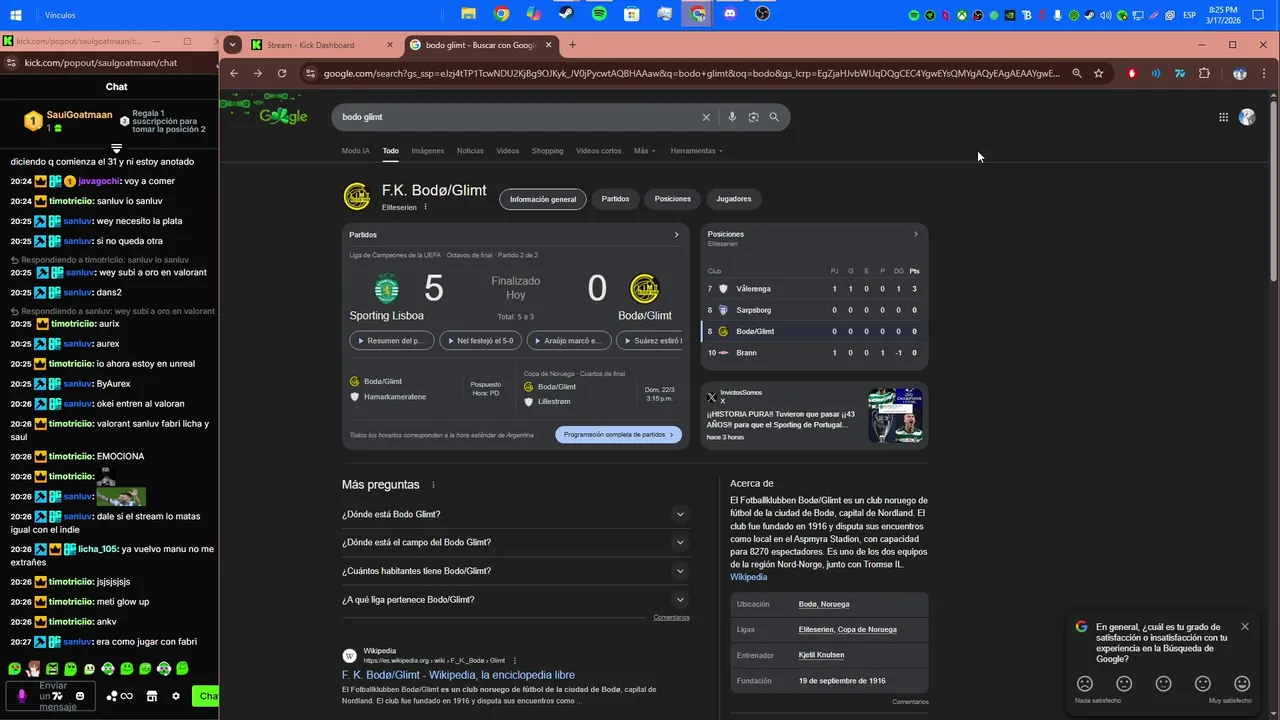This screenshot has height=720, width=1280.
Task: Select the very satisfied smiley face
Action: 1242,684
